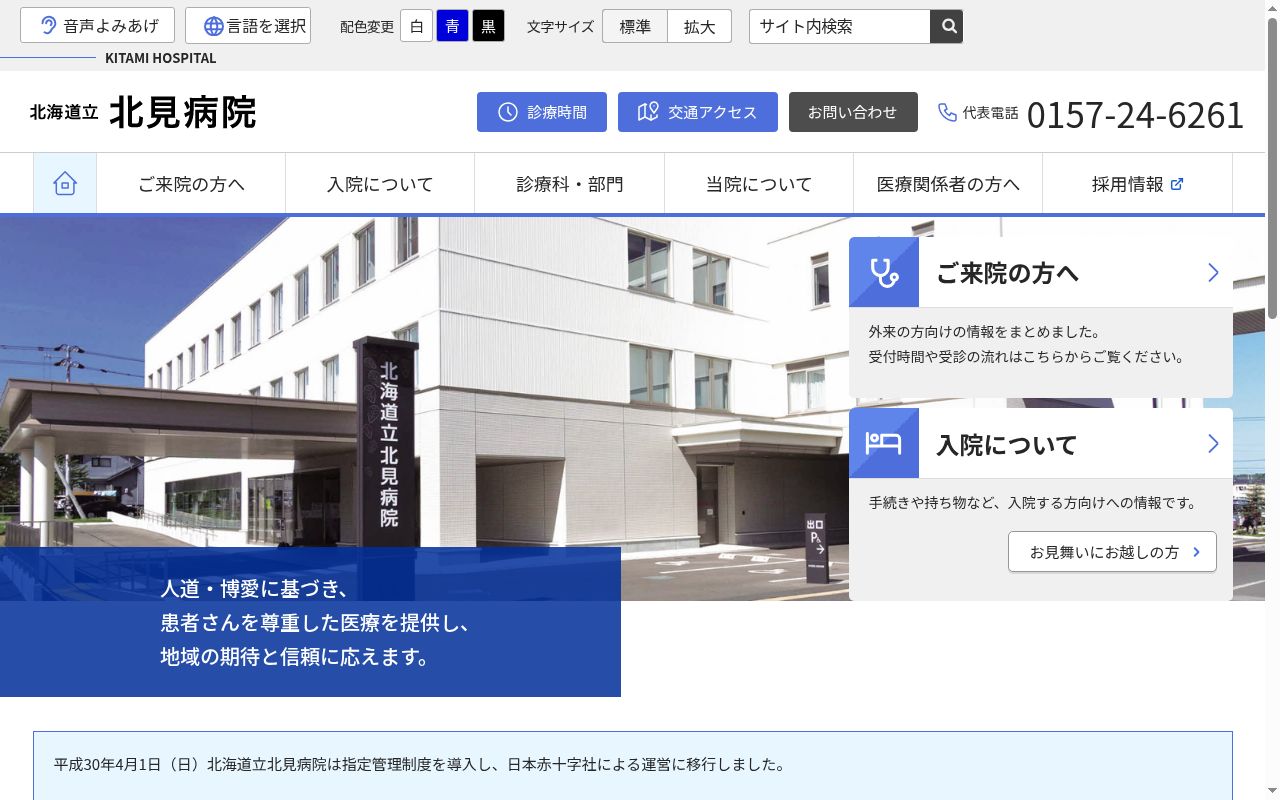Viewport: 1280px width, 800px height.
Task: Open 当院について navigation menu item
Action: point(758,184)
